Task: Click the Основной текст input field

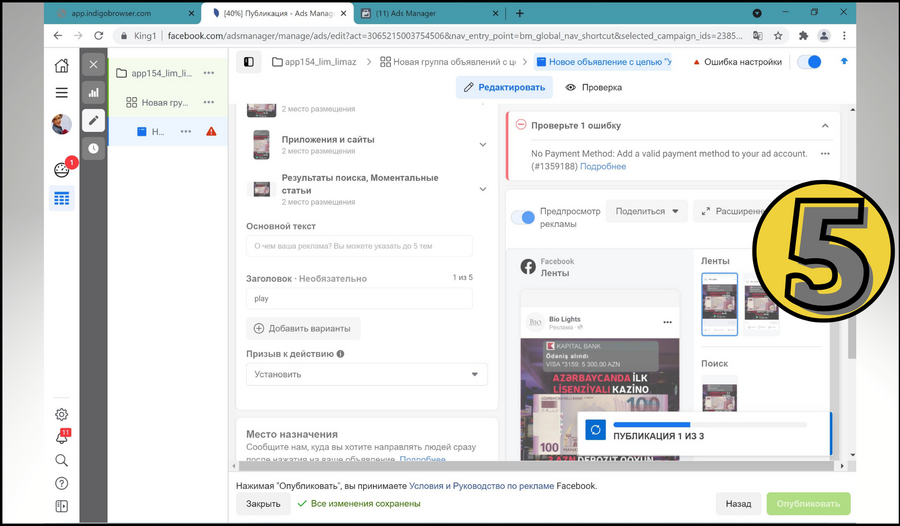Action: pyautogui.click(x=359, y=246)
